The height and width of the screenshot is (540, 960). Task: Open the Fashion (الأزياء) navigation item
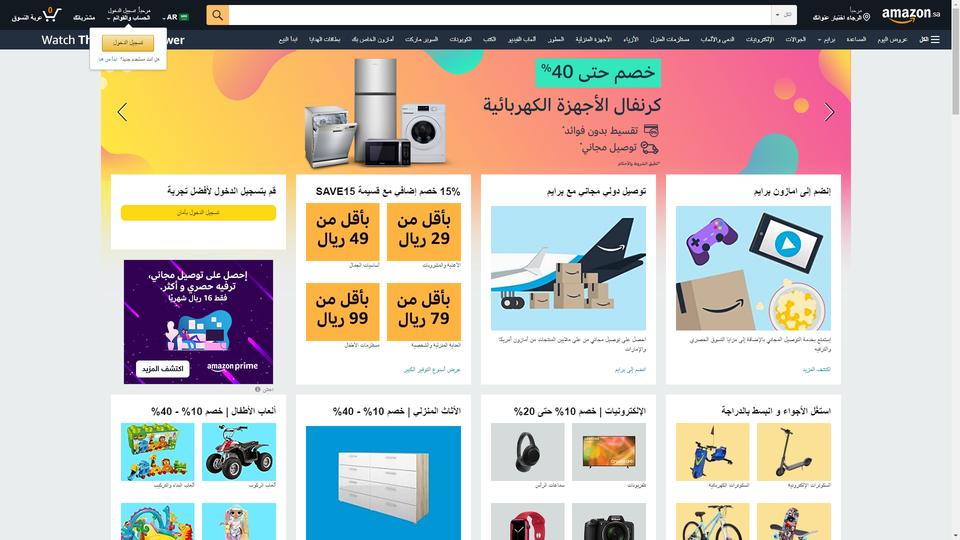click(x=631, y=39)
